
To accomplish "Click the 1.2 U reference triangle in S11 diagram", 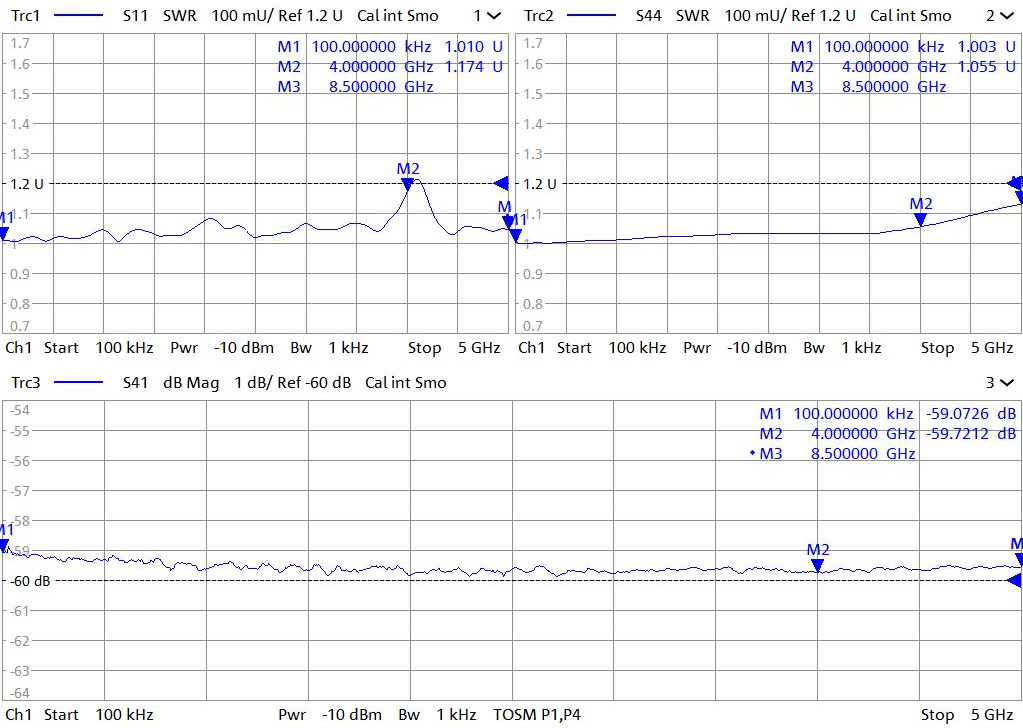I will coord(501,183).
